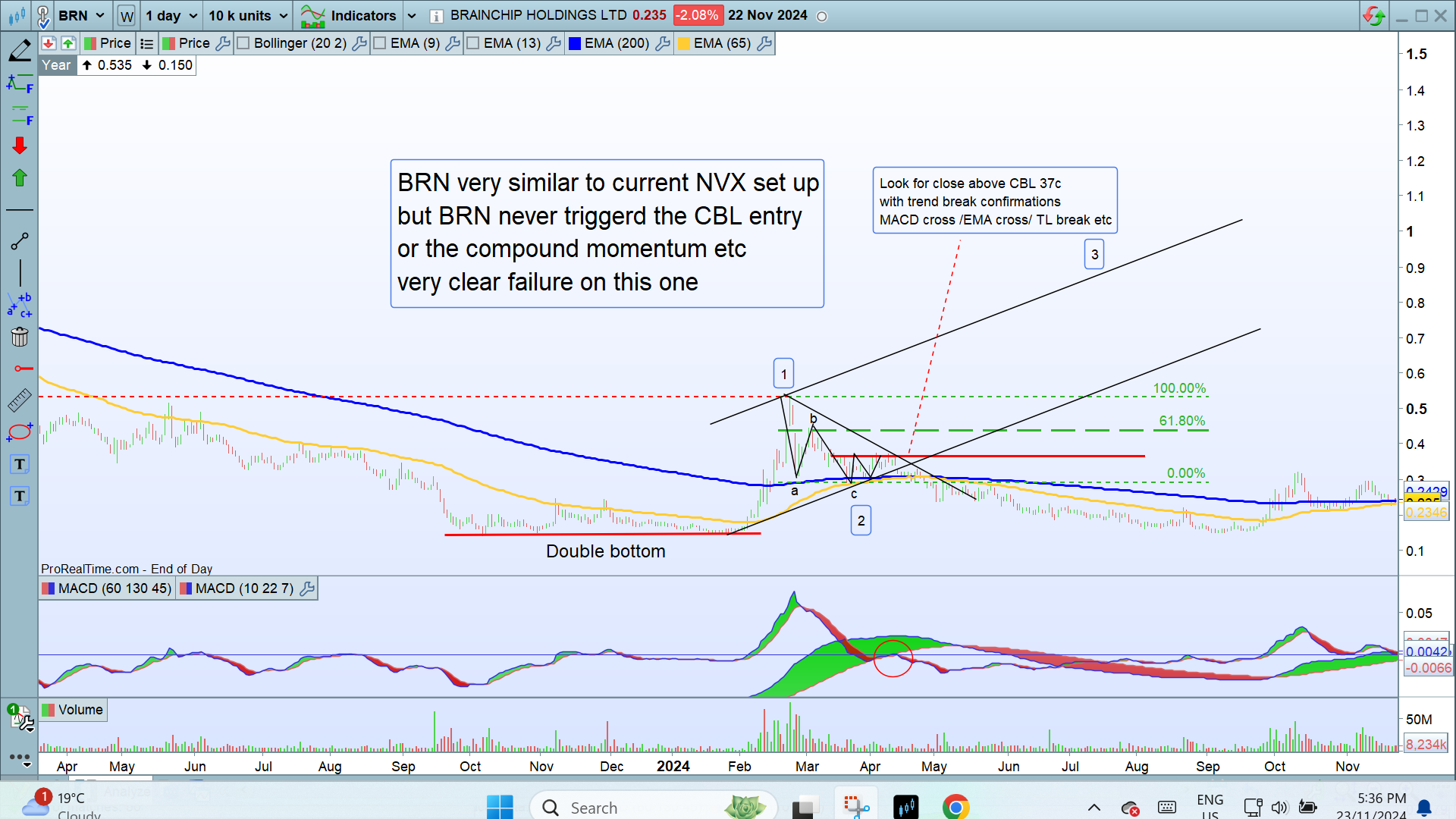
Task: Click the Double bottom text label
Action: pyautogui.click(x=606, y=551)
